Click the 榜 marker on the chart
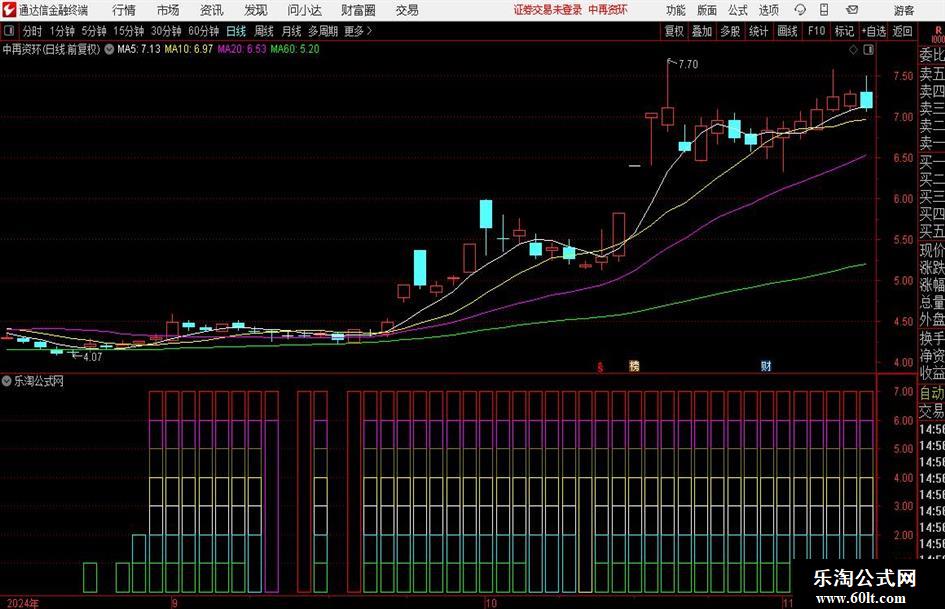 pos(634,365)
